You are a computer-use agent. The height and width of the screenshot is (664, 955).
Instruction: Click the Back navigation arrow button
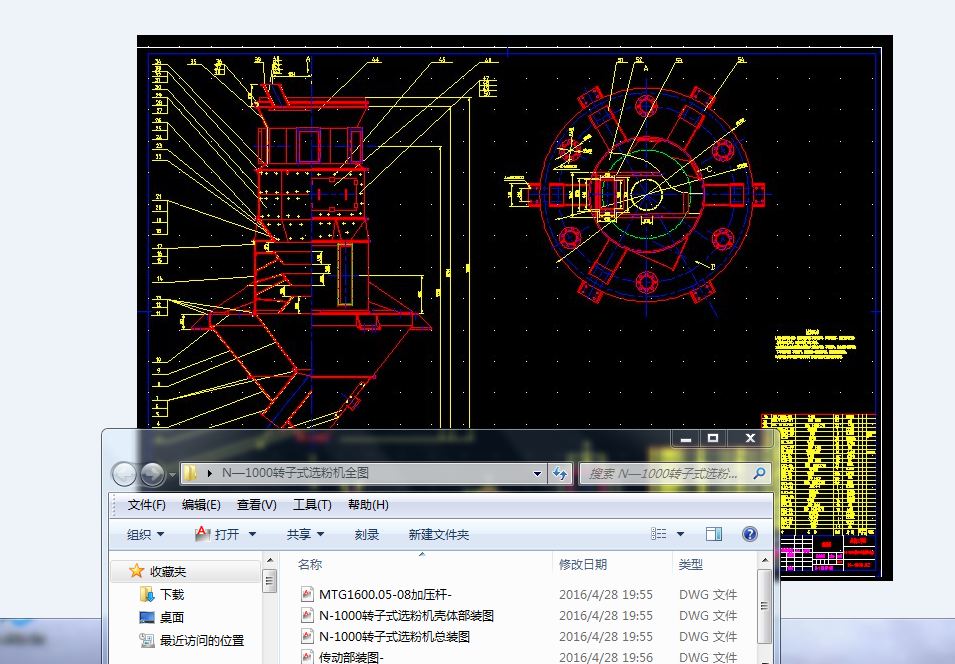point(124,474)
